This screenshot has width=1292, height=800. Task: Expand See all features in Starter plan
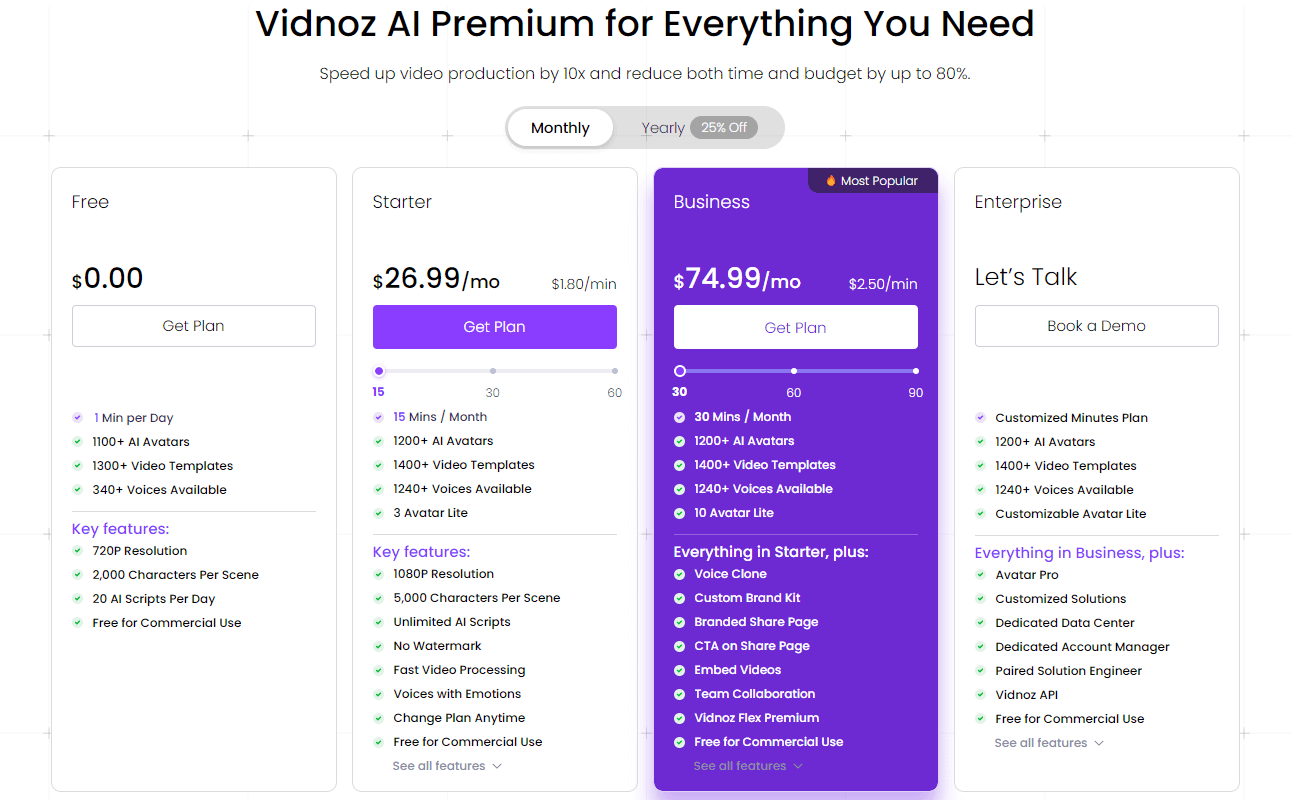(447, 766)
